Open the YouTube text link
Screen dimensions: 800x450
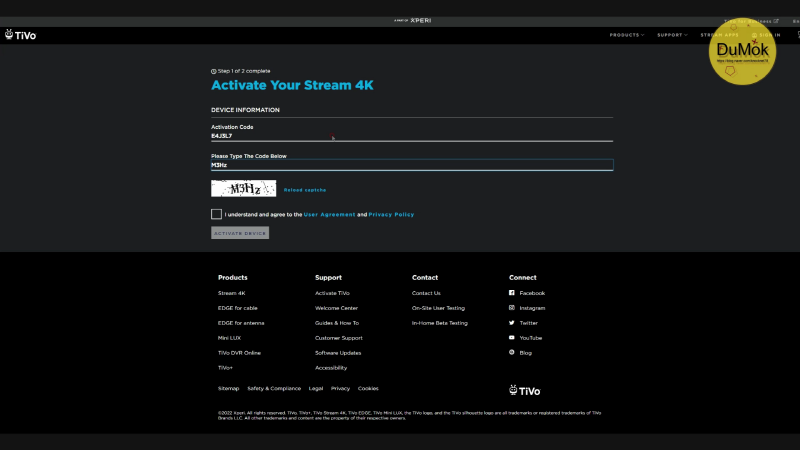tap(531, 338)
